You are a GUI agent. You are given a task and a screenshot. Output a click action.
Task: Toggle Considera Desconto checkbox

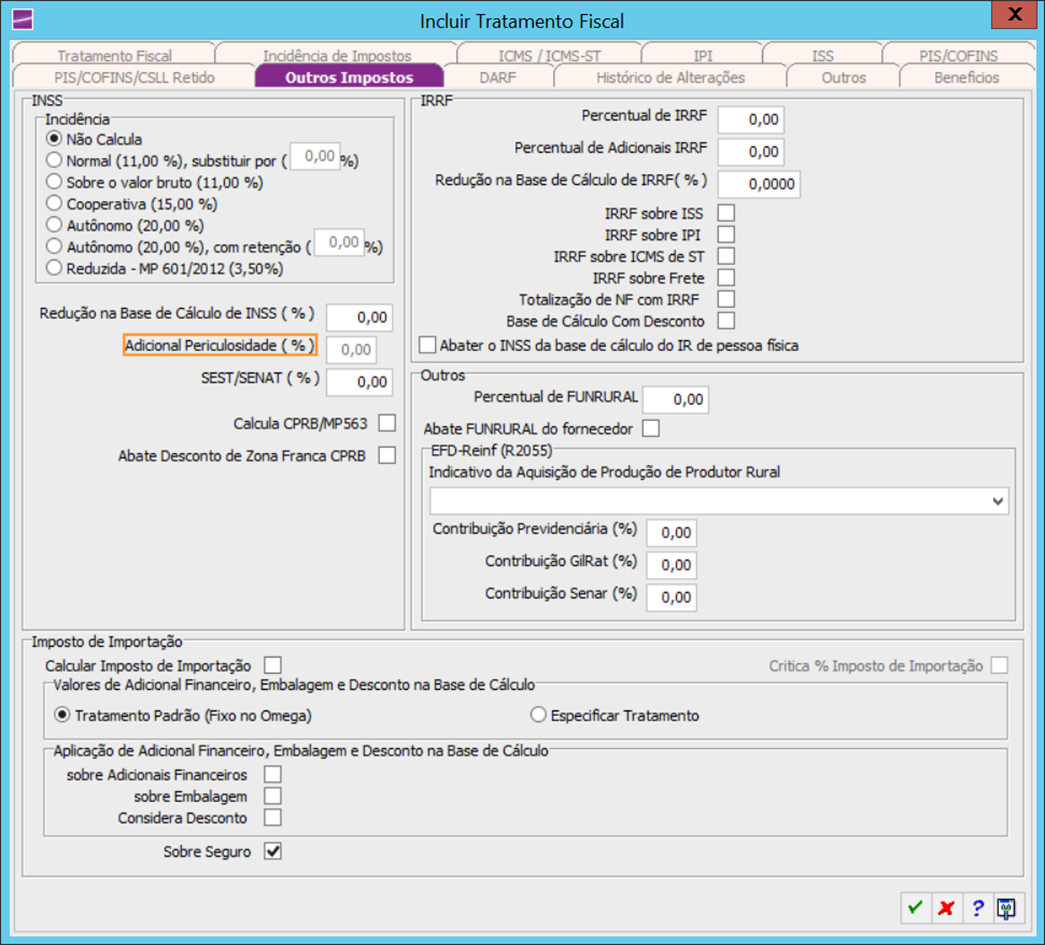(x=273, y=817)
